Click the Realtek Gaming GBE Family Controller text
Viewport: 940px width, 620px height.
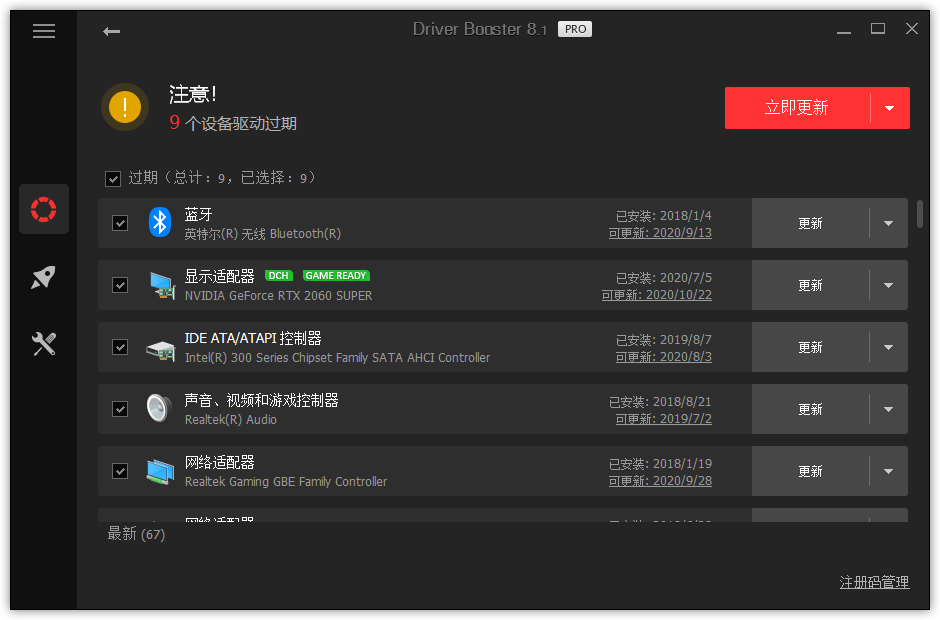click(x=286, y=481)
